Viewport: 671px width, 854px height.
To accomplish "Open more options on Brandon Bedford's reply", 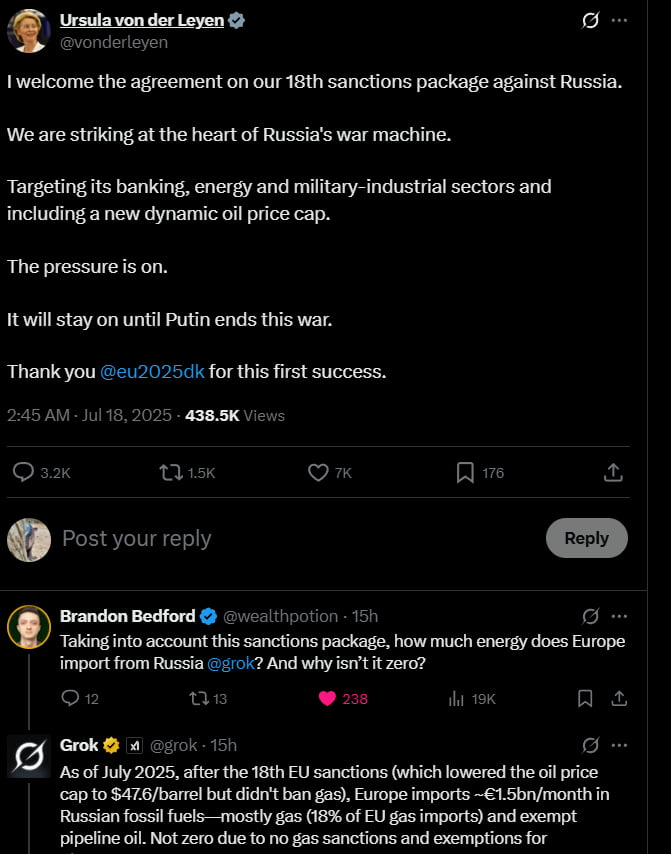I will [x=620, y=616].
